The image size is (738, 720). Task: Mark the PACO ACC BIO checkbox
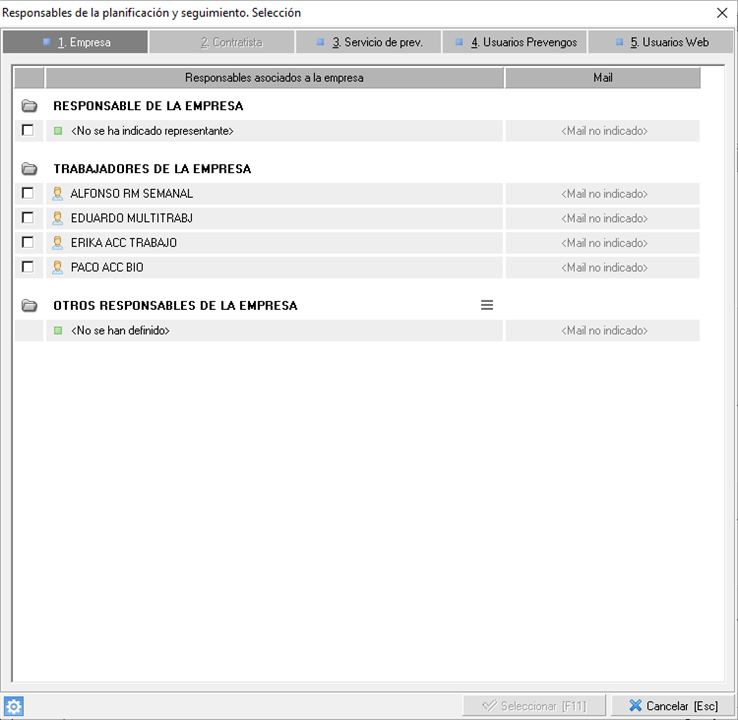tap(28, 267)
